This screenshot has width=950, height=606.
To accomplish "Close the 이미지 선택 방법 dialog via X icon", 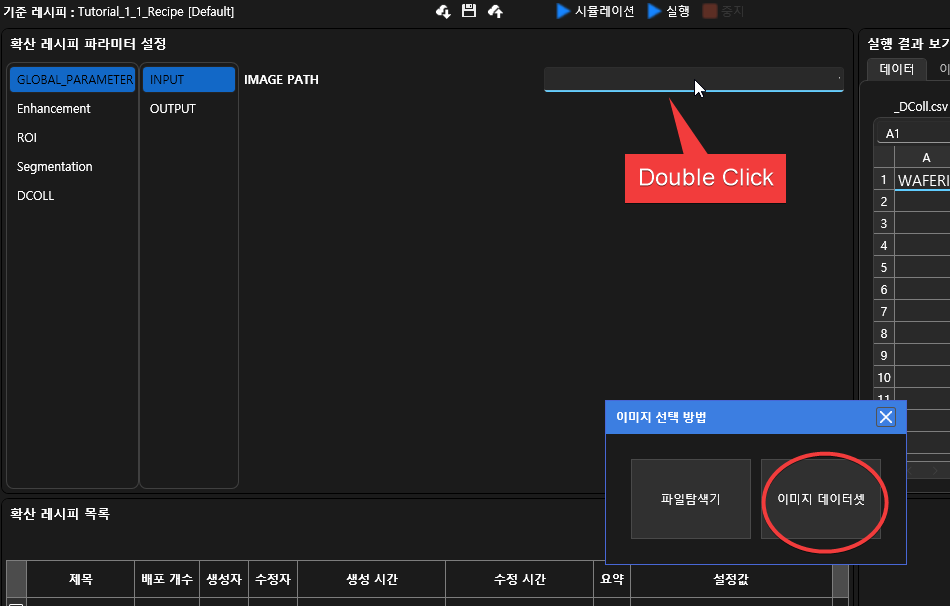I will [886, 417].
